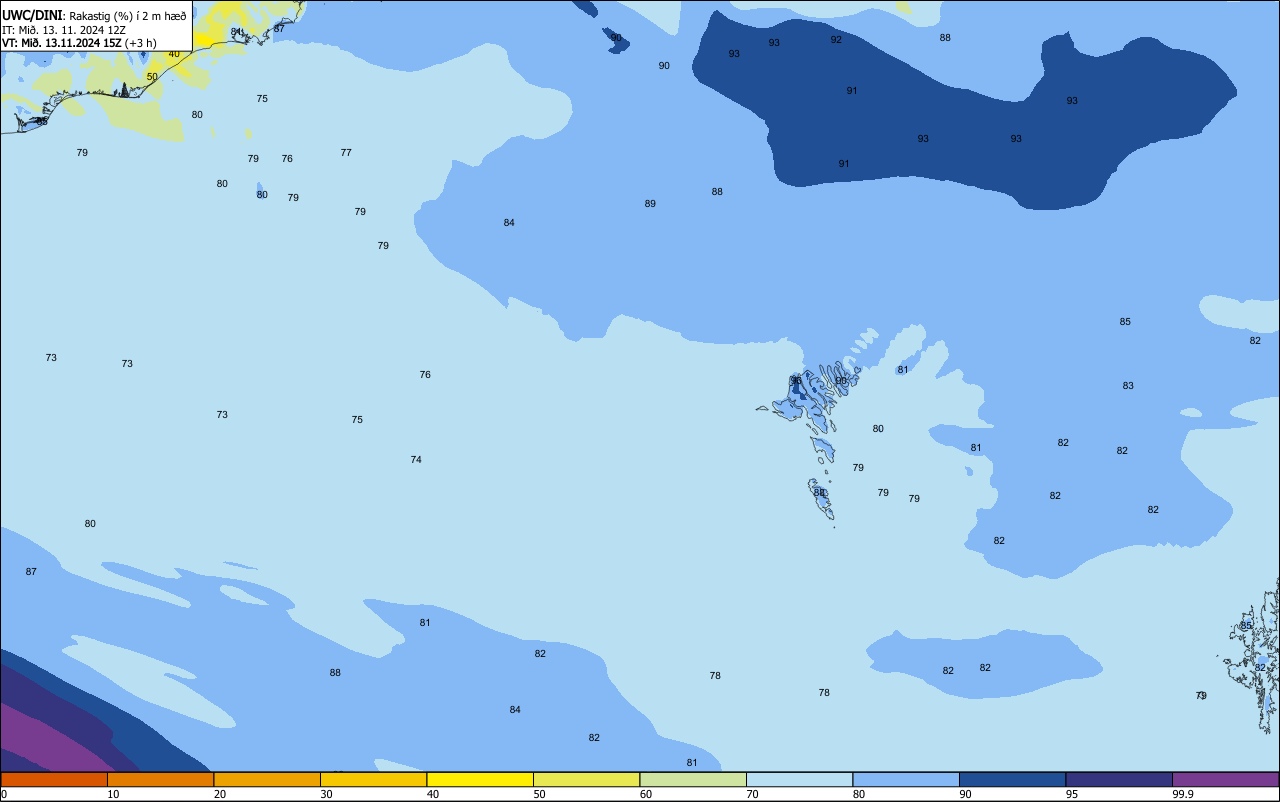The width and height of the screenshot is (1280, 802).
Task: Click the 'IT: Mið. 13. 11. 2024 12Z' line
Action: tap(63, 30)
